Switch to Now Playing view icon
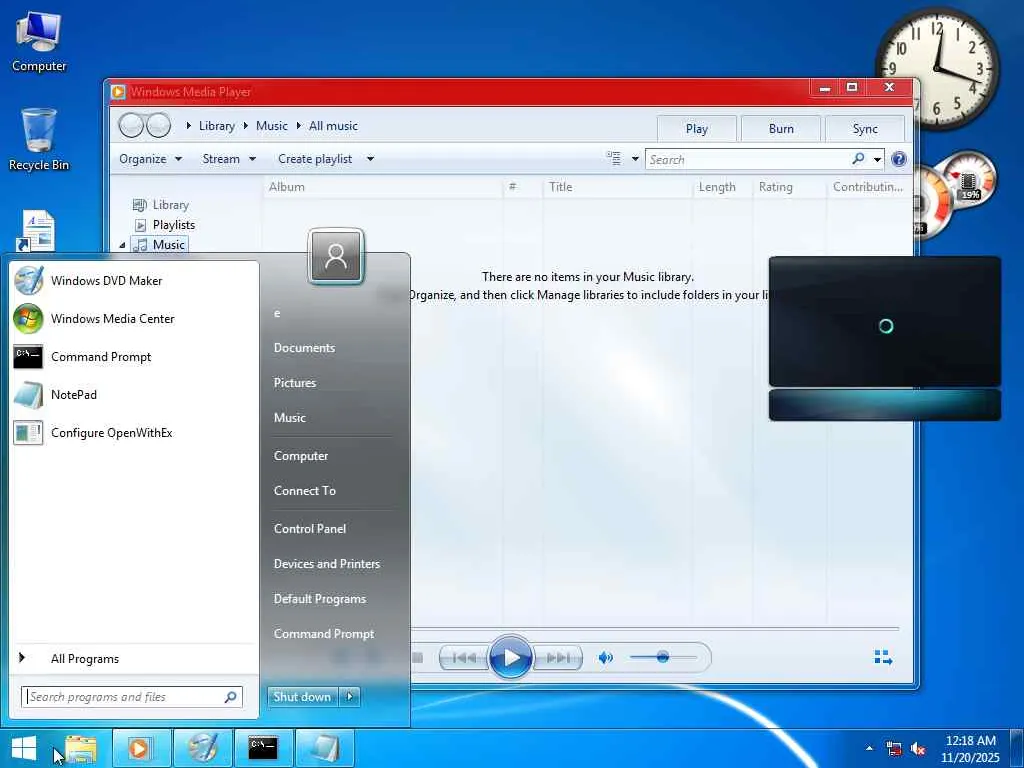Image resolution: width=1024 pixels, height=768 pixels. (883, 658)
